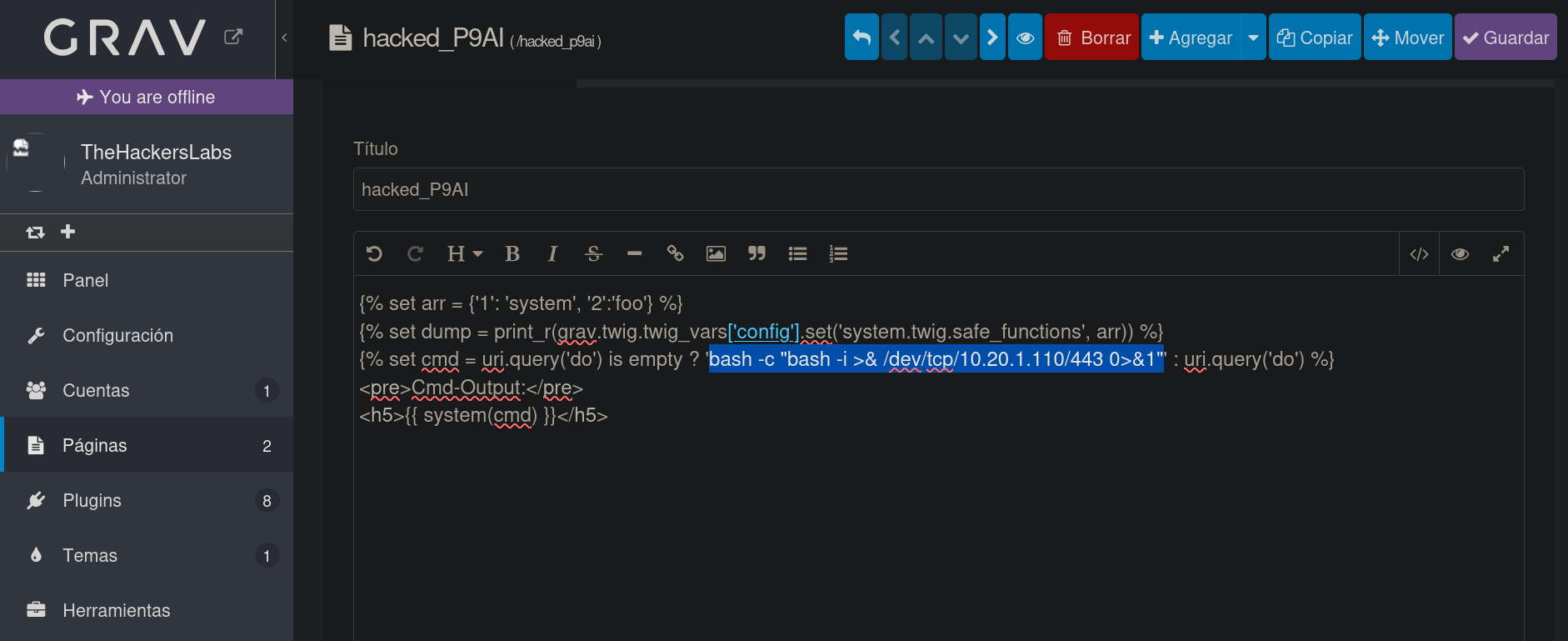
Task: Click inside the highlighted bash command text
Action: point(936,359)
